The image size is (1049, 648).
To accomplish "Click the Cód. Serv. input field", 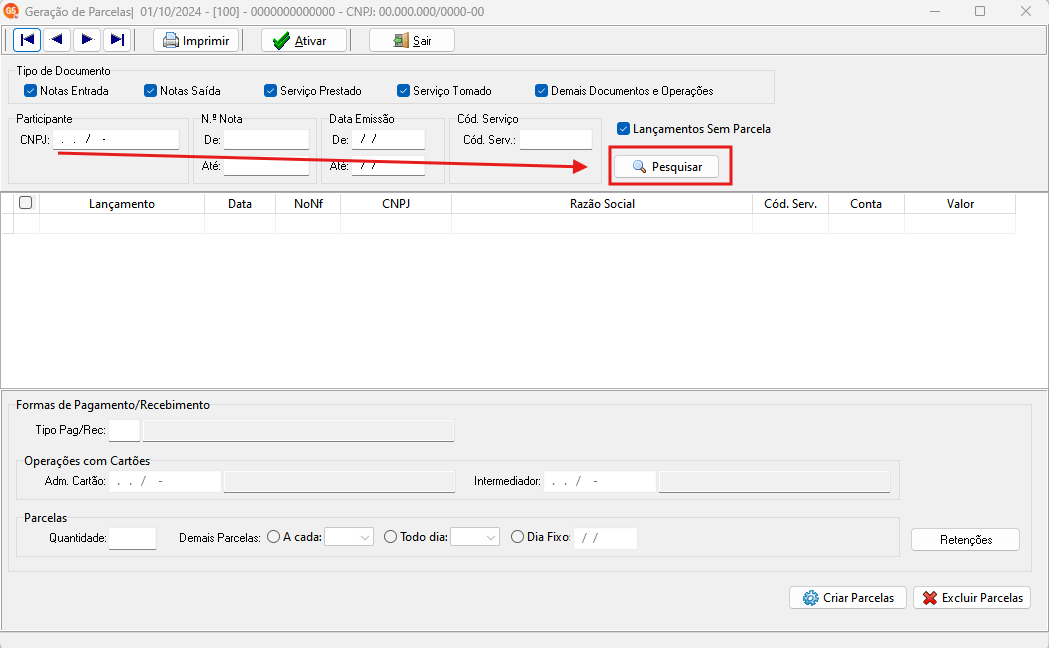I will click(556, 140).
